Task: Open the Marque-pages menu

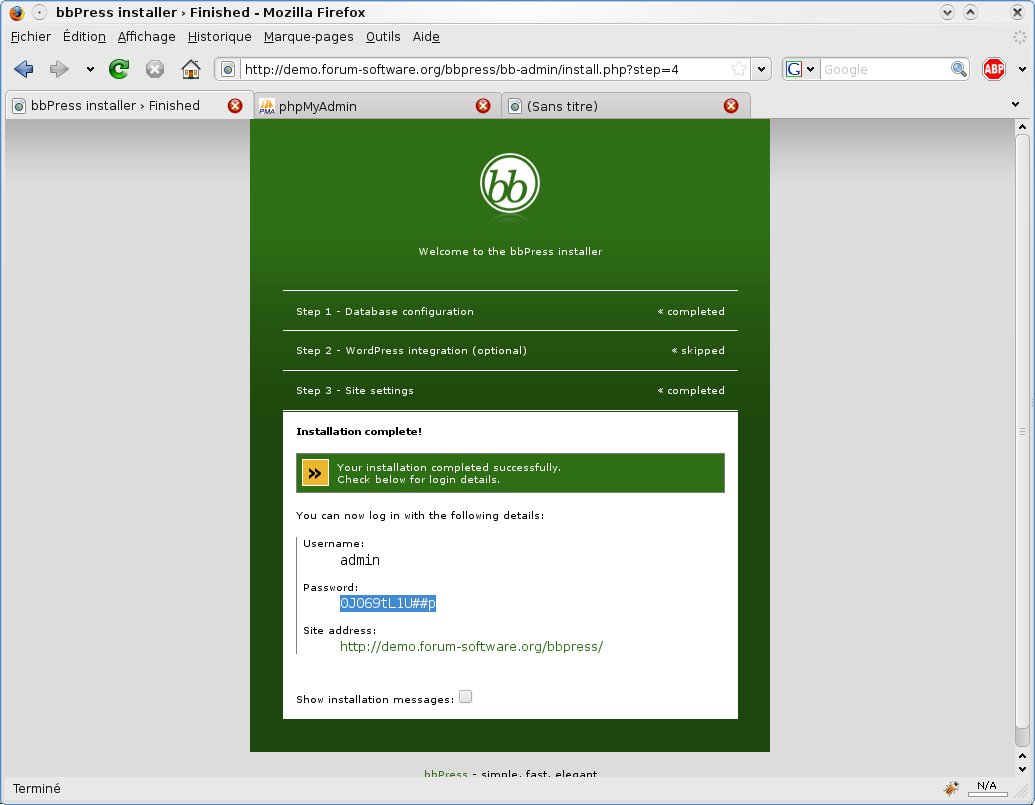Action: (x=308, y=37)
